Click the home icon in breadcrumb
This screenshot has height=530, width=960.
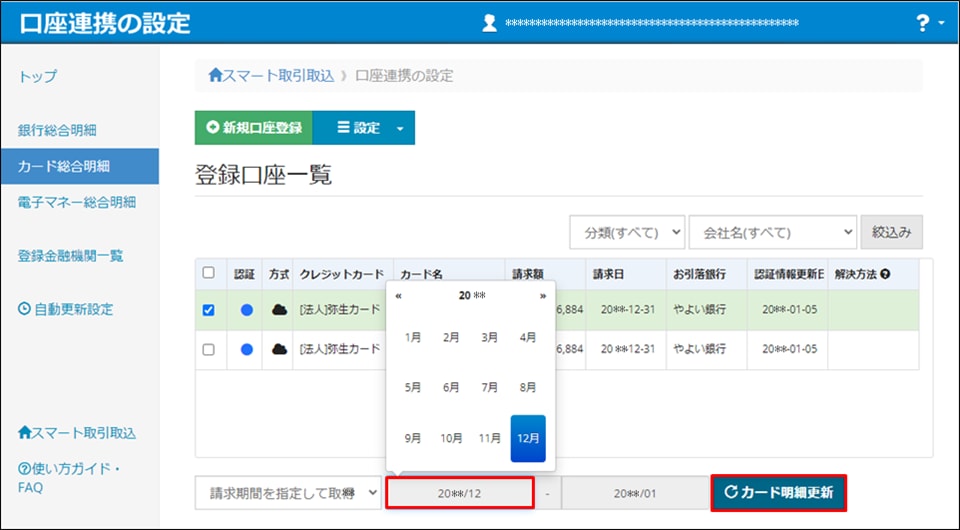[x=216, y=75]
